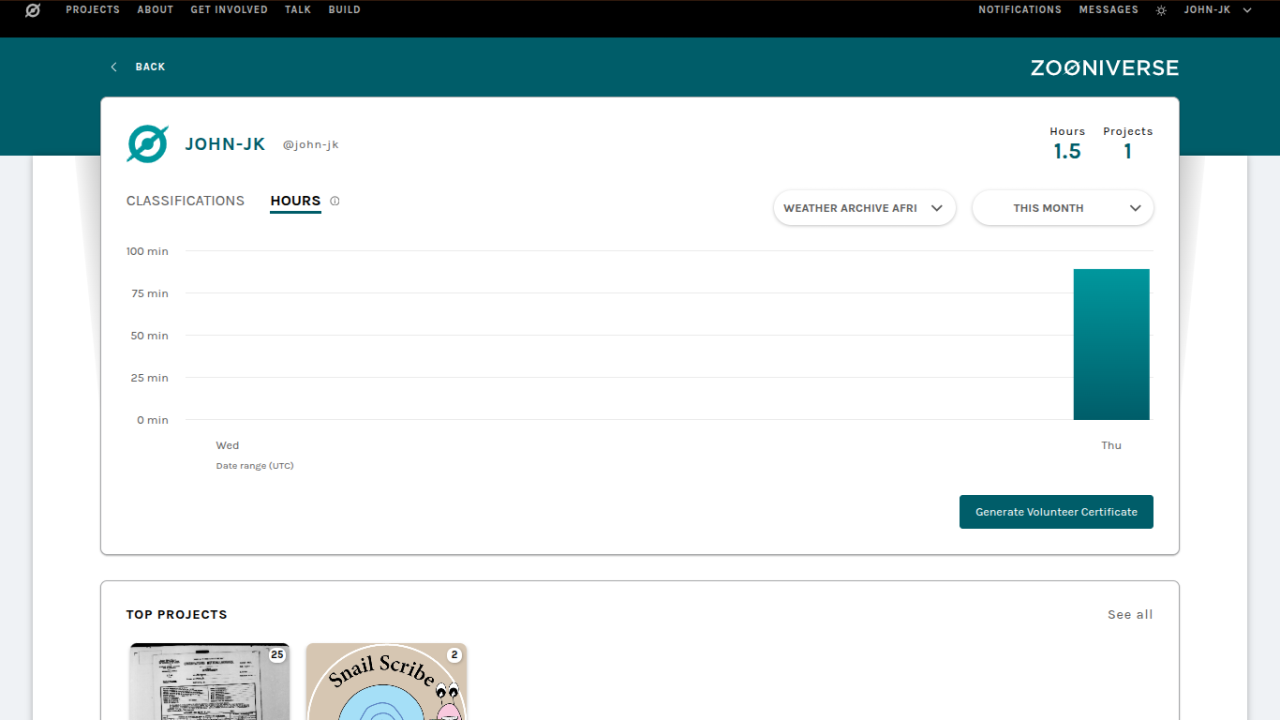This screenshot has width=1280, height=720.
Task: Select the Hours tab
Action: click(x=295, y=201)
